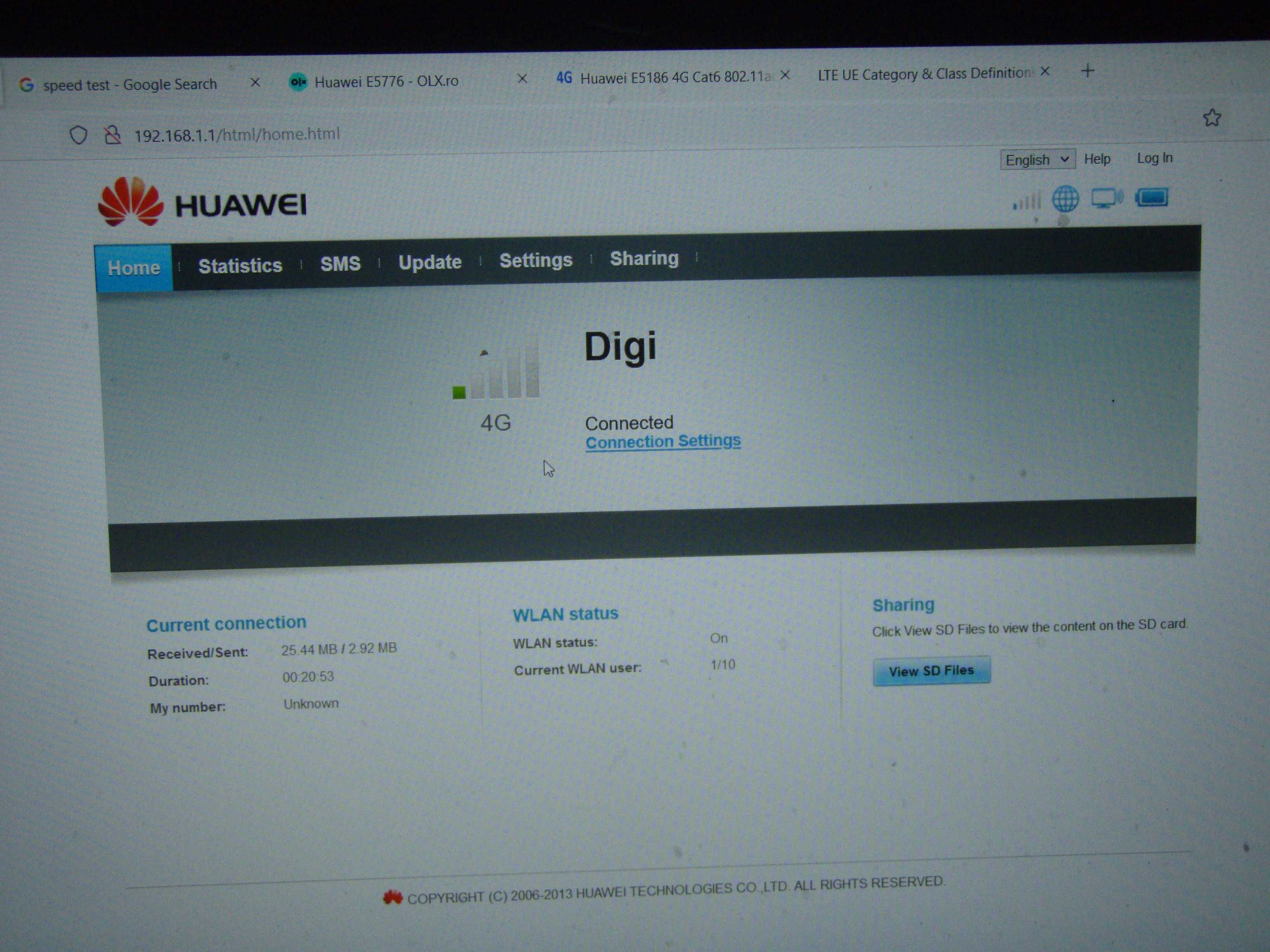Click the Current connection heading
Viewport: 1270px width, 952px height.
click(226, 624)
